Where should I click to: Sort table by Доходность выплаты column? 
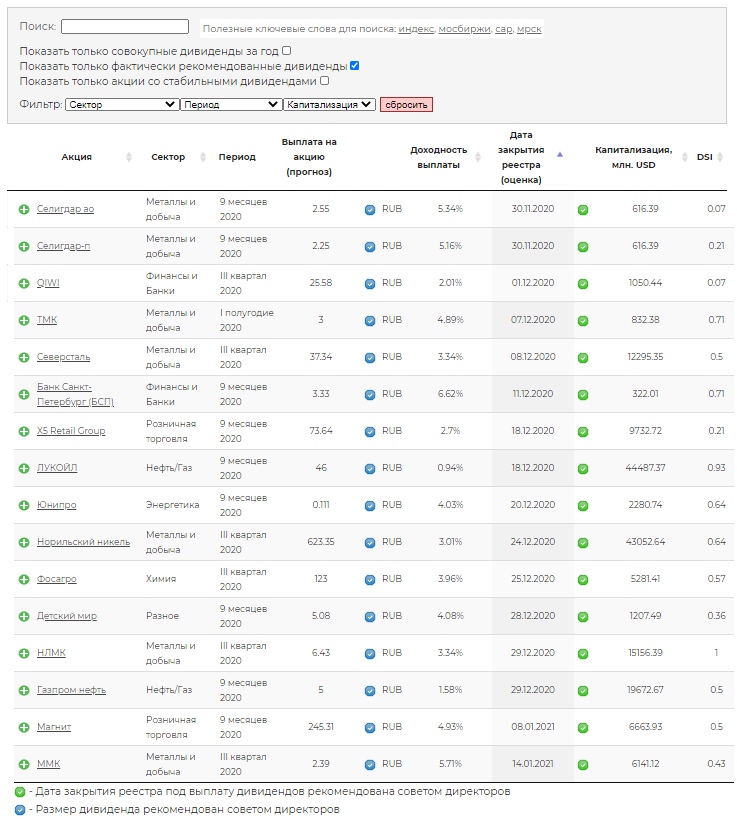[x=438, y=157]
